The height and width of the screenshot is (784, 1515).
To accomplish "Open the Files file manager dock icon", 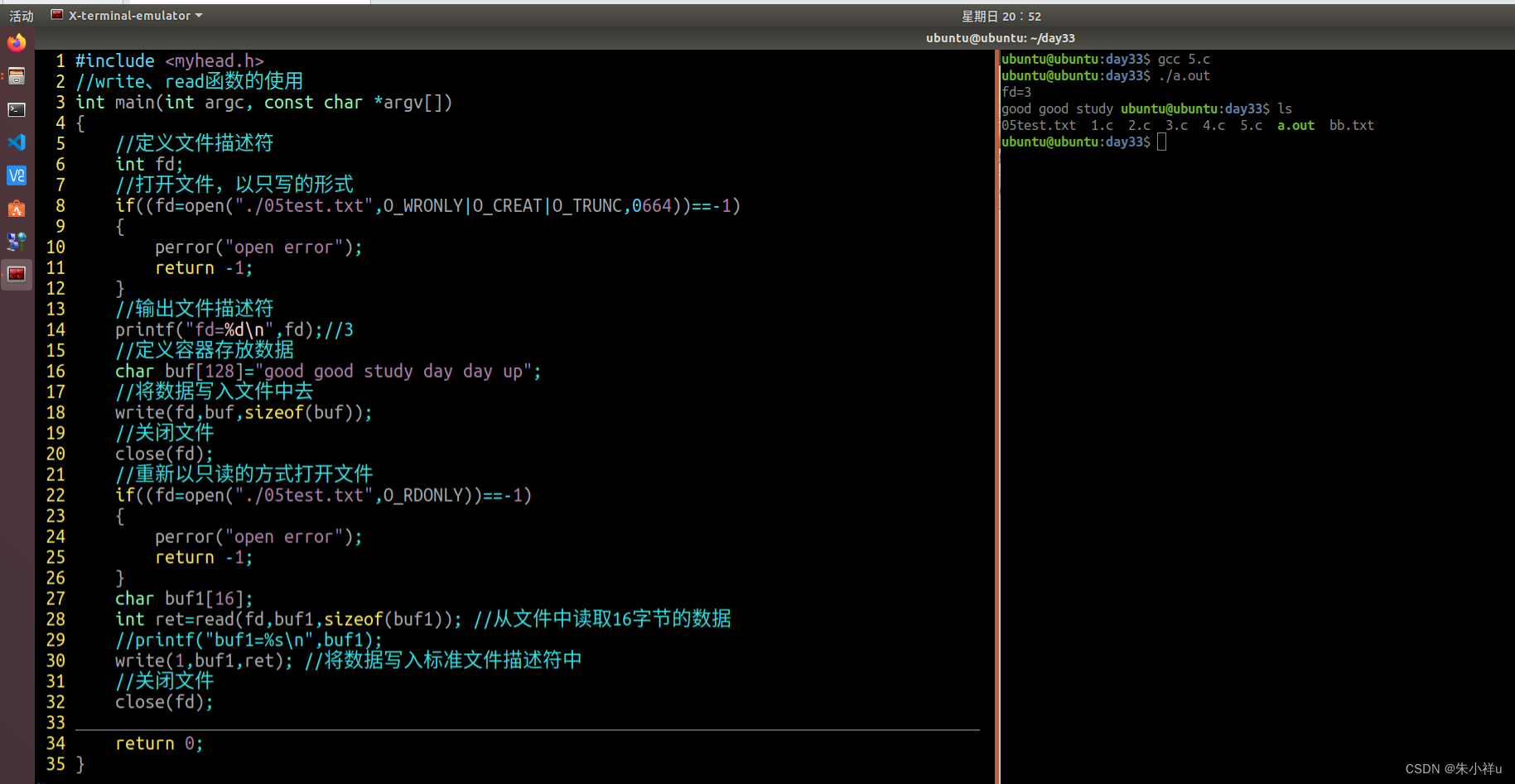I will pos(17,76).
